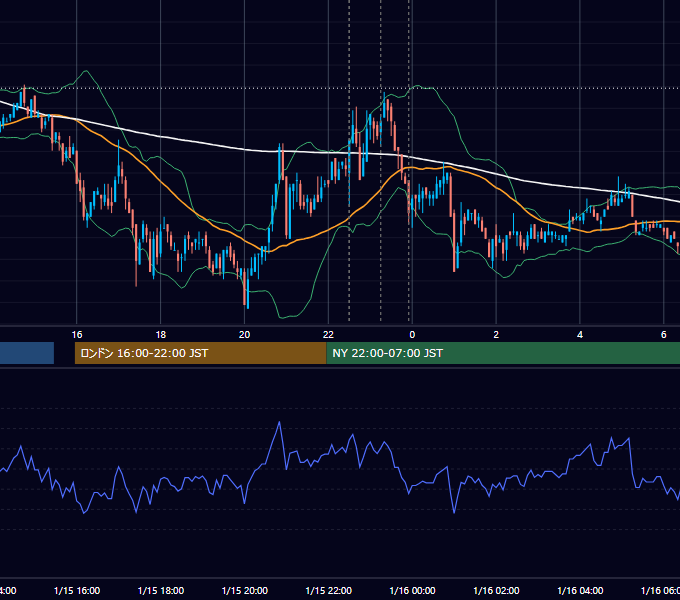This screenshot has width=680, height=600.
Task: Click the '18' hour label on upper axis
Action: click(x=160, y=334)
